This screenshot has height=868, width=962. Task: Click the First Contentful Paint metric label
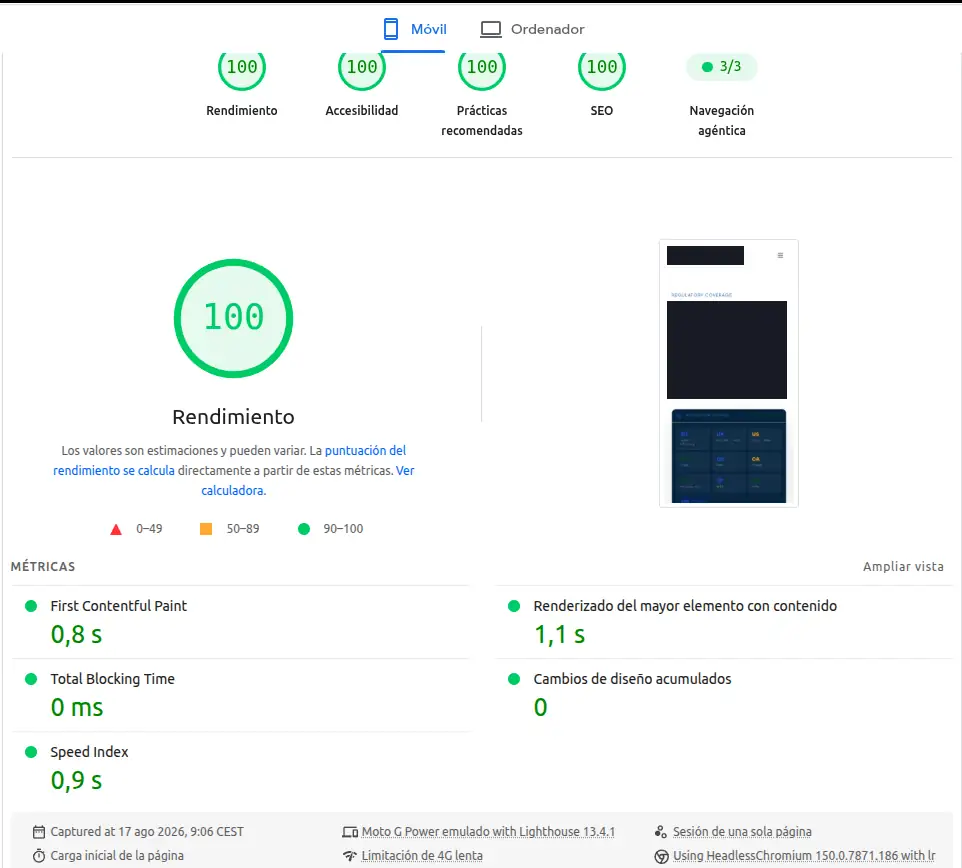click(118, 606)
